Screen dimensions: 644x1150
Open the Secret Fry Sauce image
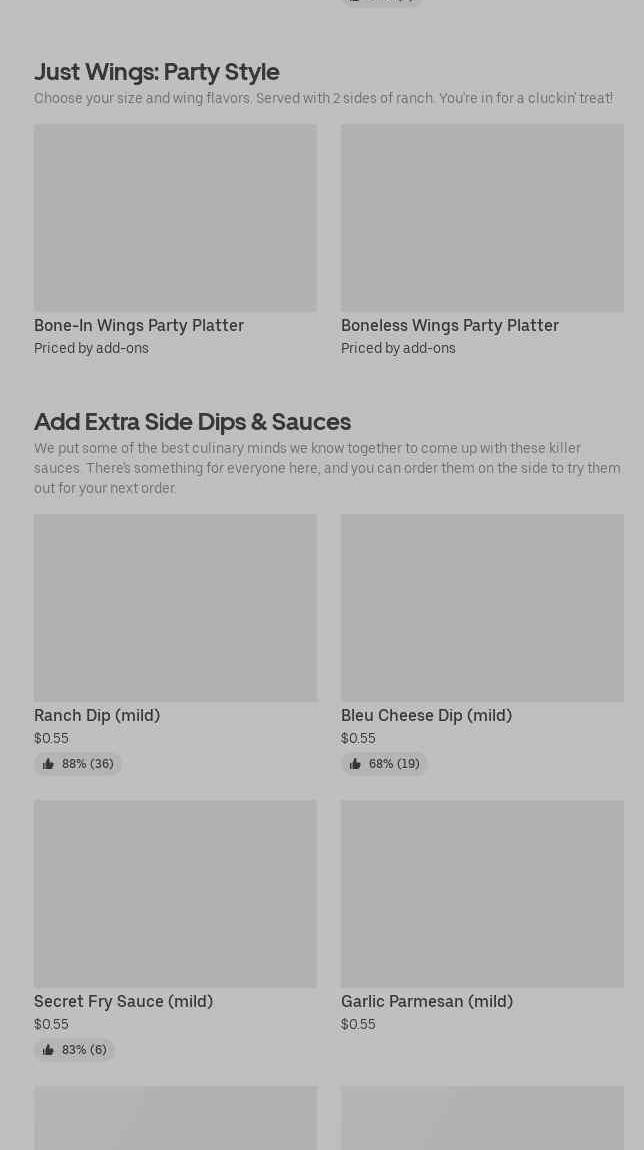tap(175, 893)
